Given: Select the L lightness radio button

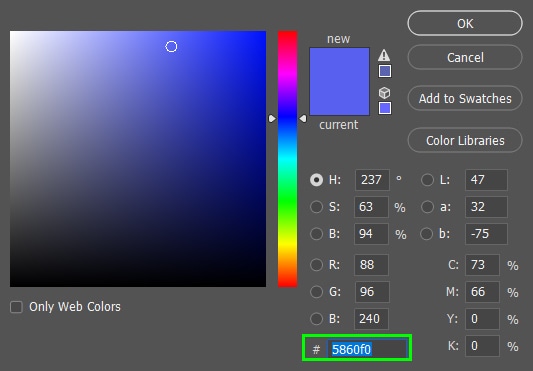Looking at the screenshot, I should point(427,180).
